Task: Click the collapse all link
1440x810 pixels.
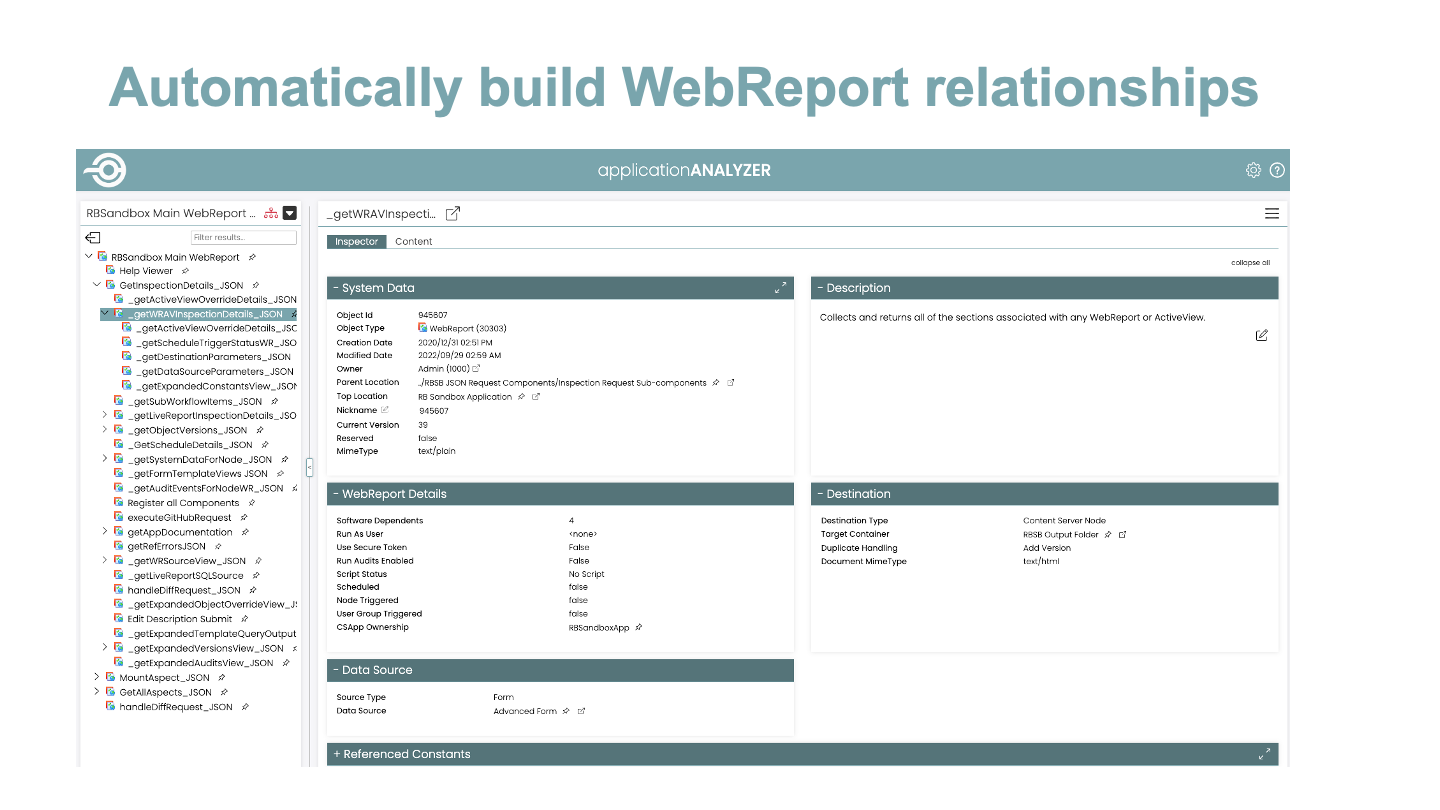Action: coord(1251,263)
